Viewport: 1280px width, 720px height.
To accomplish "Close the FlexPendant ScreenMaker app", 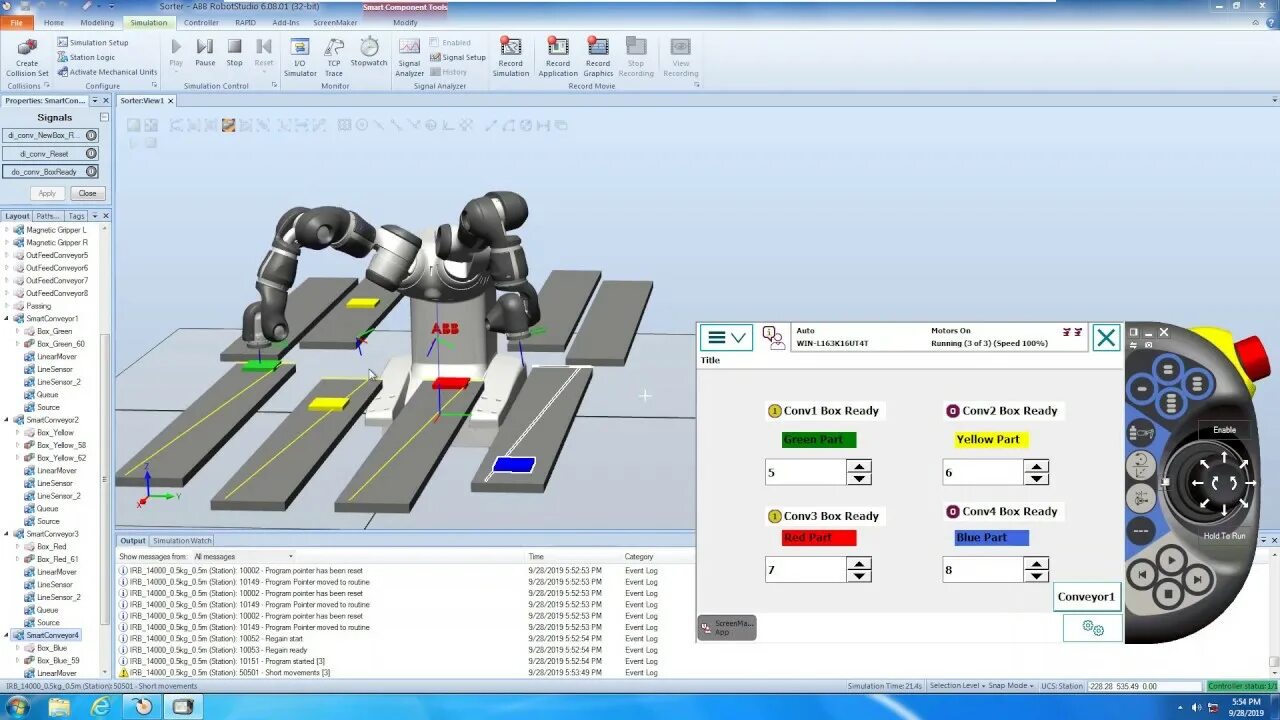I will click(1105, 338).
